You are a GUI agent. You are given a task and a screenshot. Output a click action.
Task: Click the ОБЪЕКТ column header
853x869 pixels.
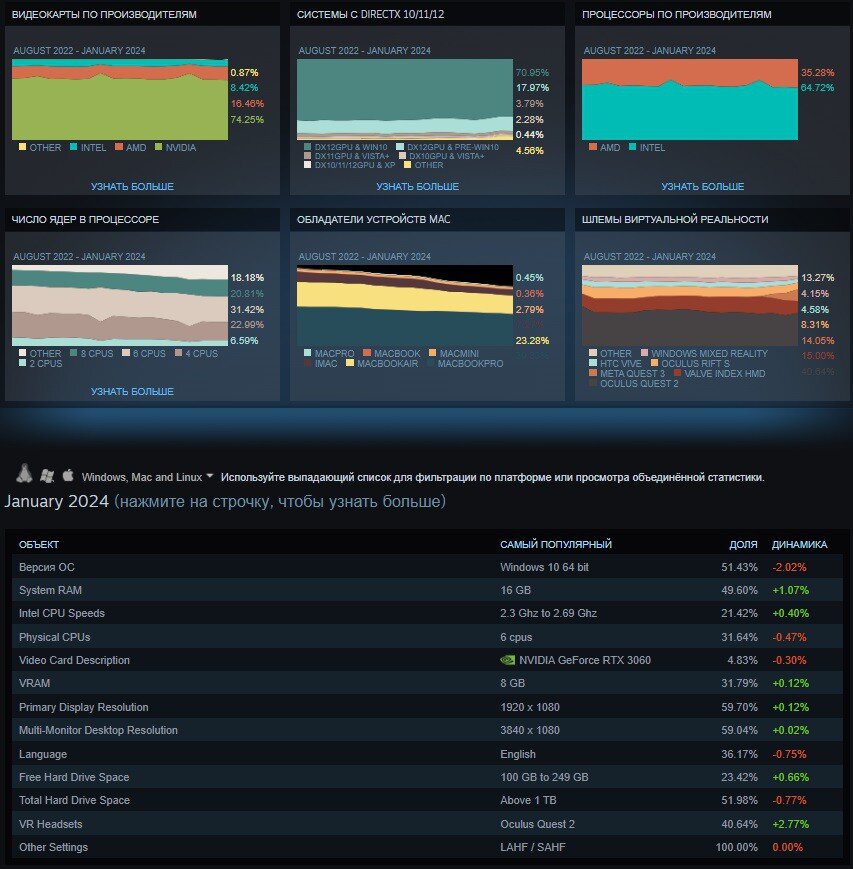pyautogui.click(x=39, y=544)
